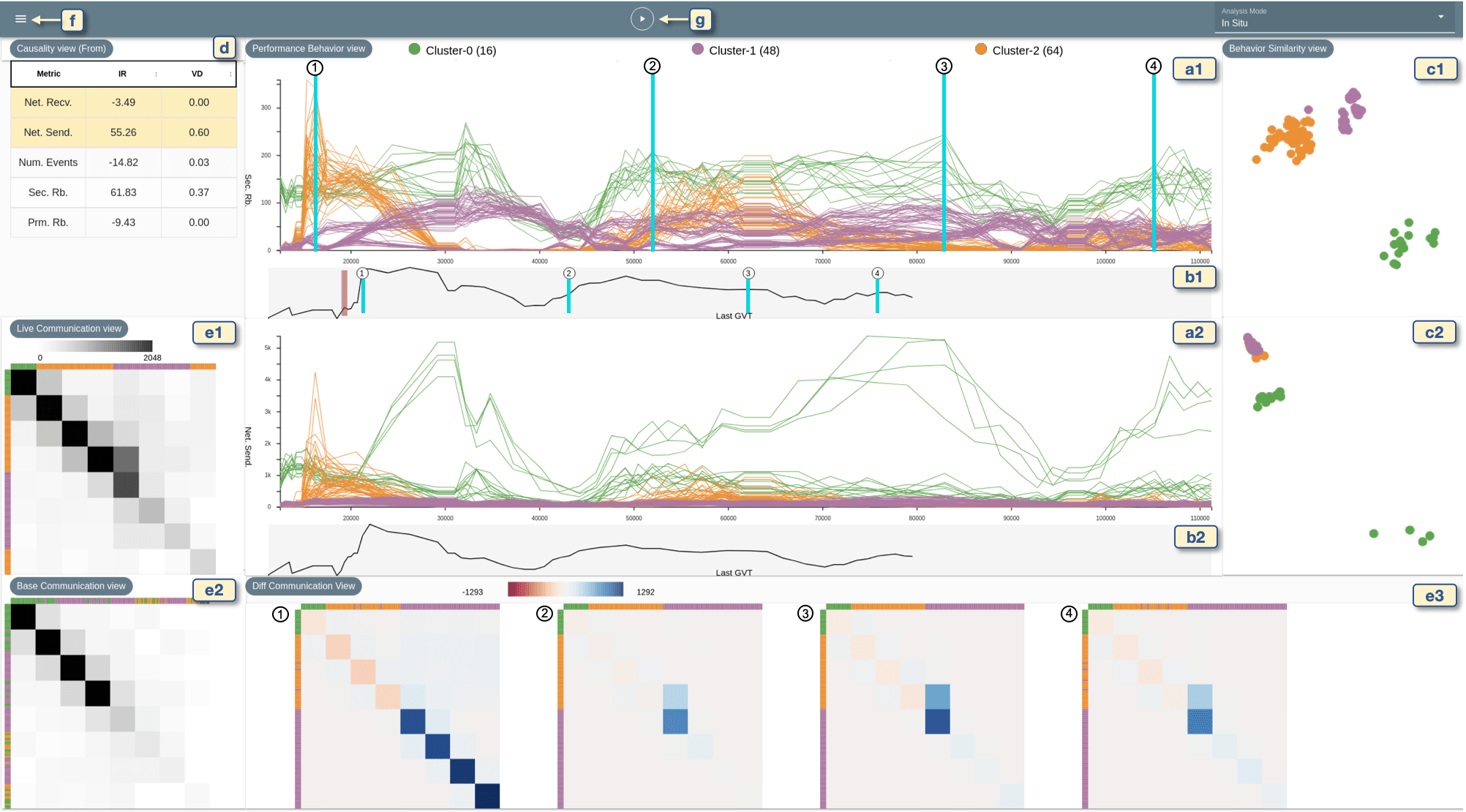Click the Diff Communication View label
The width and height of the screenshot is (1466, 812).
pyautogui.click(x=304, y=586)
